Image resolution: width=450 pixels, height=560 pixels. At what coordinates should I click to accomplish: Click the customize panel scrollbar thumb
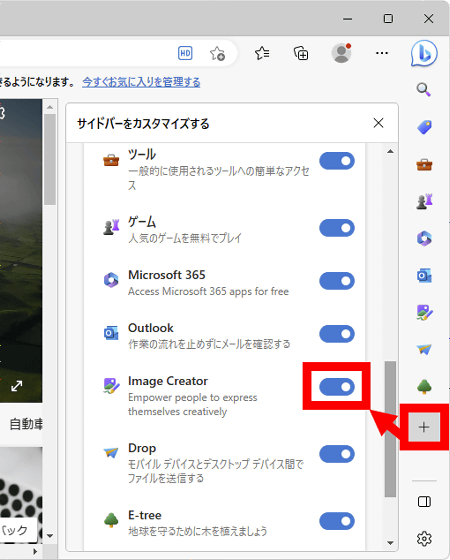pyautogui.click(x=390, y=429)
